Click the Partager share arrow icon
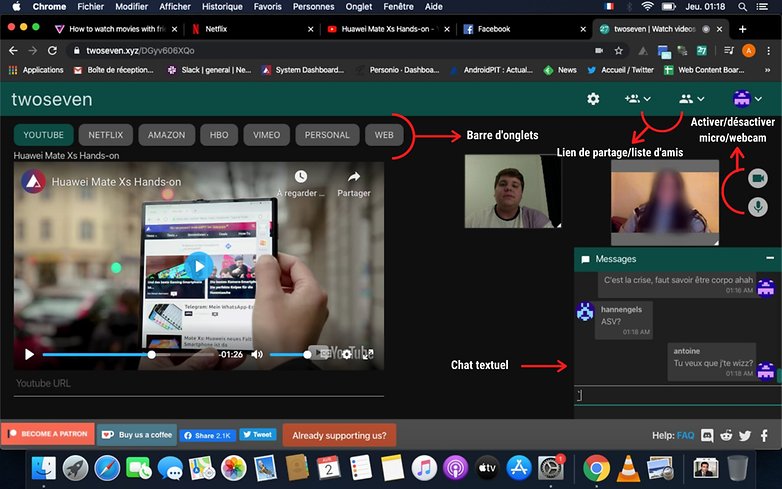 click(x=354, y=176)
